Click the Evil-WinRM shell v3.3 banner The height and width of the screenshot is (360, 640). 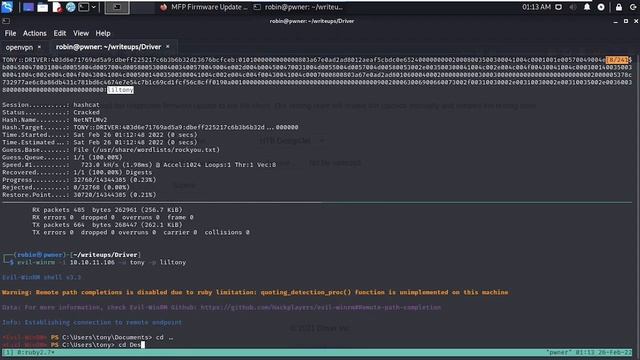(x=42, y=277)
